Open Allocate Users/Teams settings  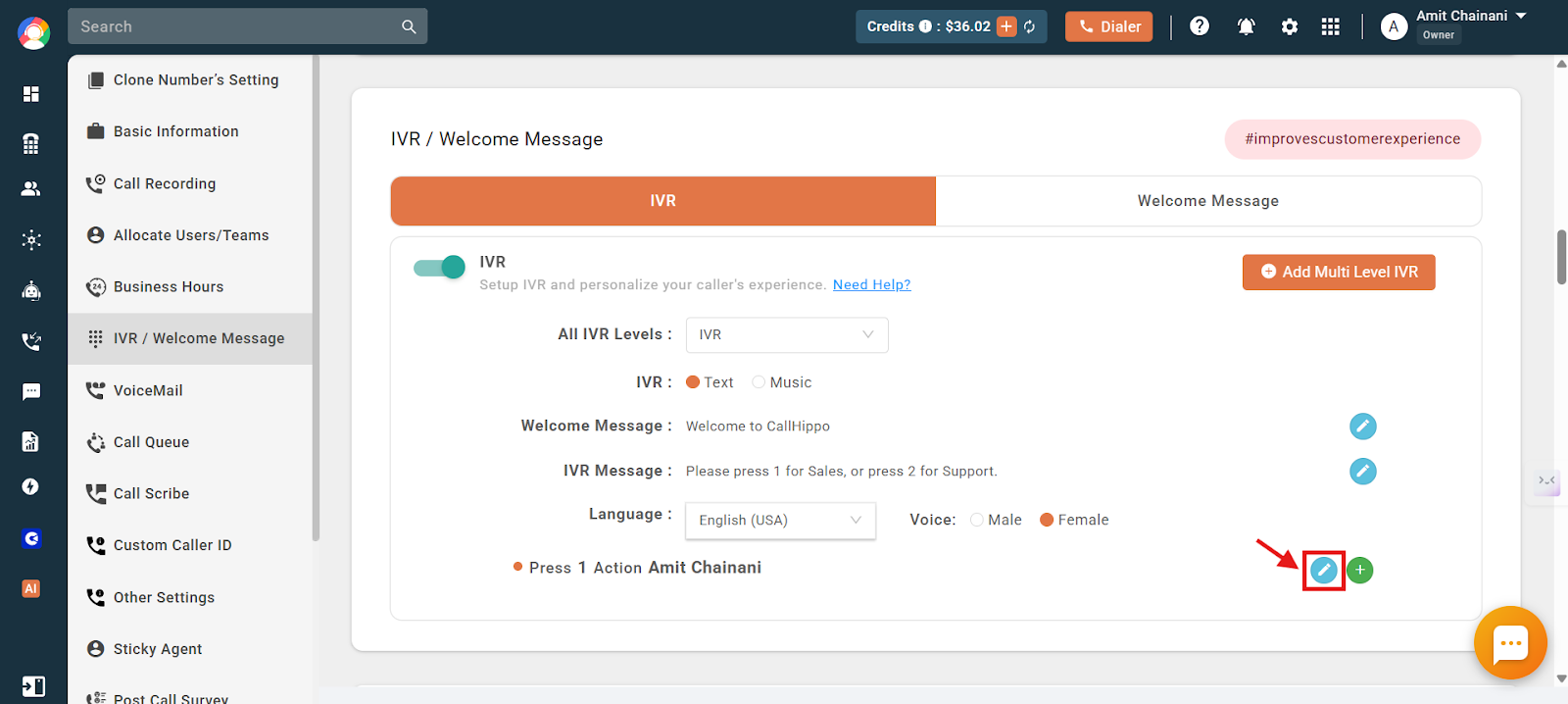pos(190,235)
